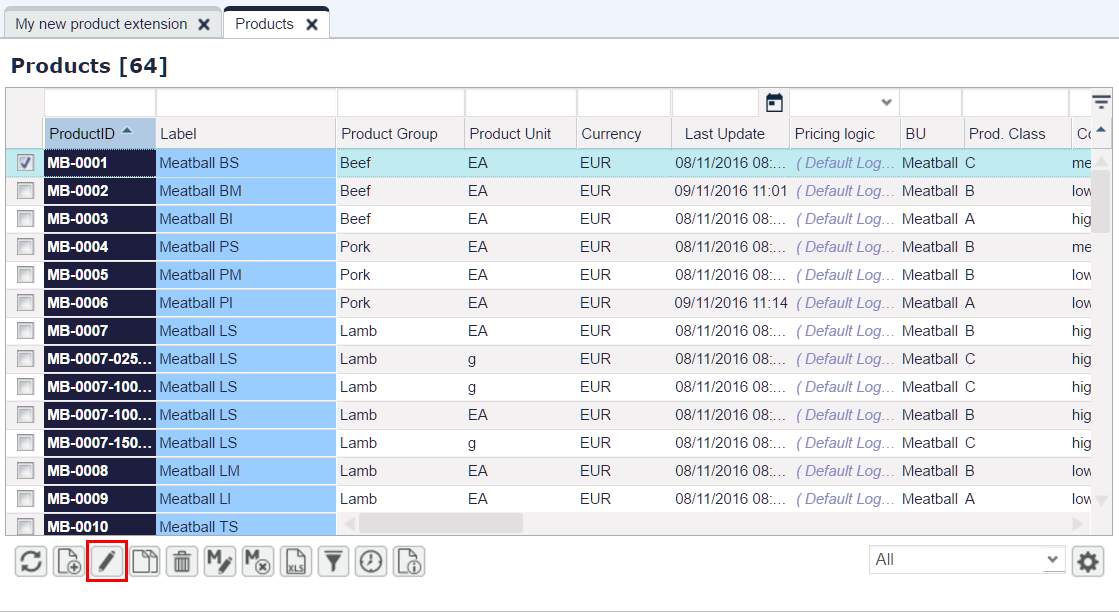Uncheck the MB-0001 row checkbox
Screen dimensions: 1119x612
tap(25, 163)
